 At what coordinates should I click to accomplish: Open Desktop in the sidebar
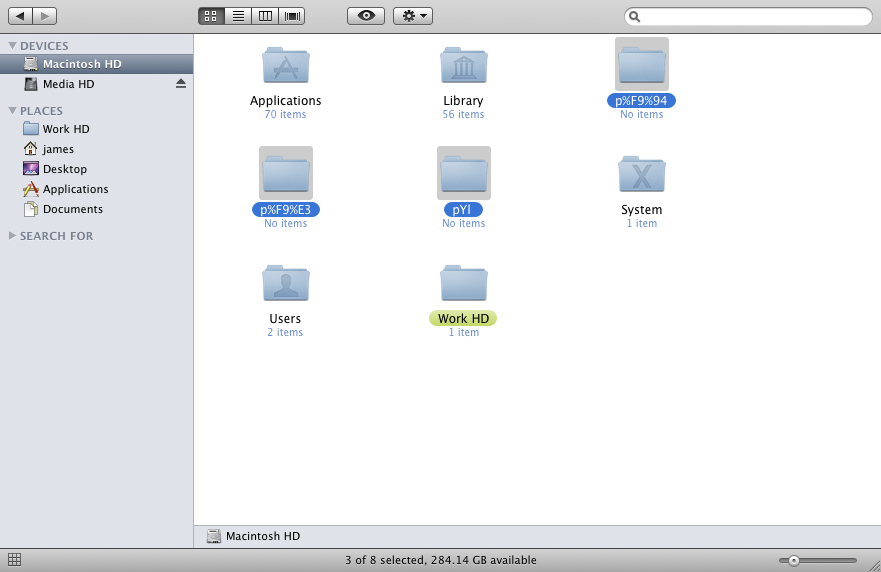pos(97,169)
